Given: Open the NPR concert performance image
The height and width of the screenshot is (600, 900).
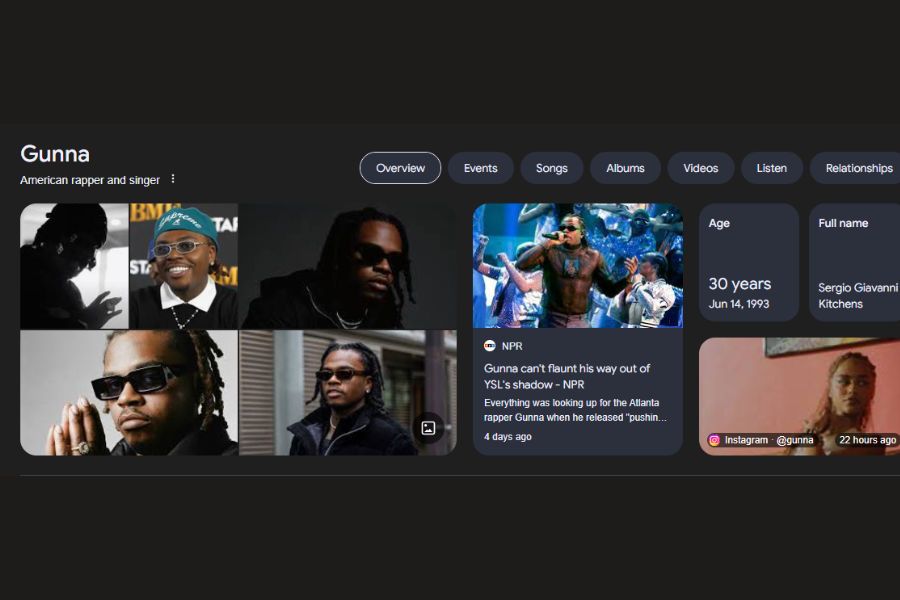Looking at the screenshot, I should click(x=578, y=266).
